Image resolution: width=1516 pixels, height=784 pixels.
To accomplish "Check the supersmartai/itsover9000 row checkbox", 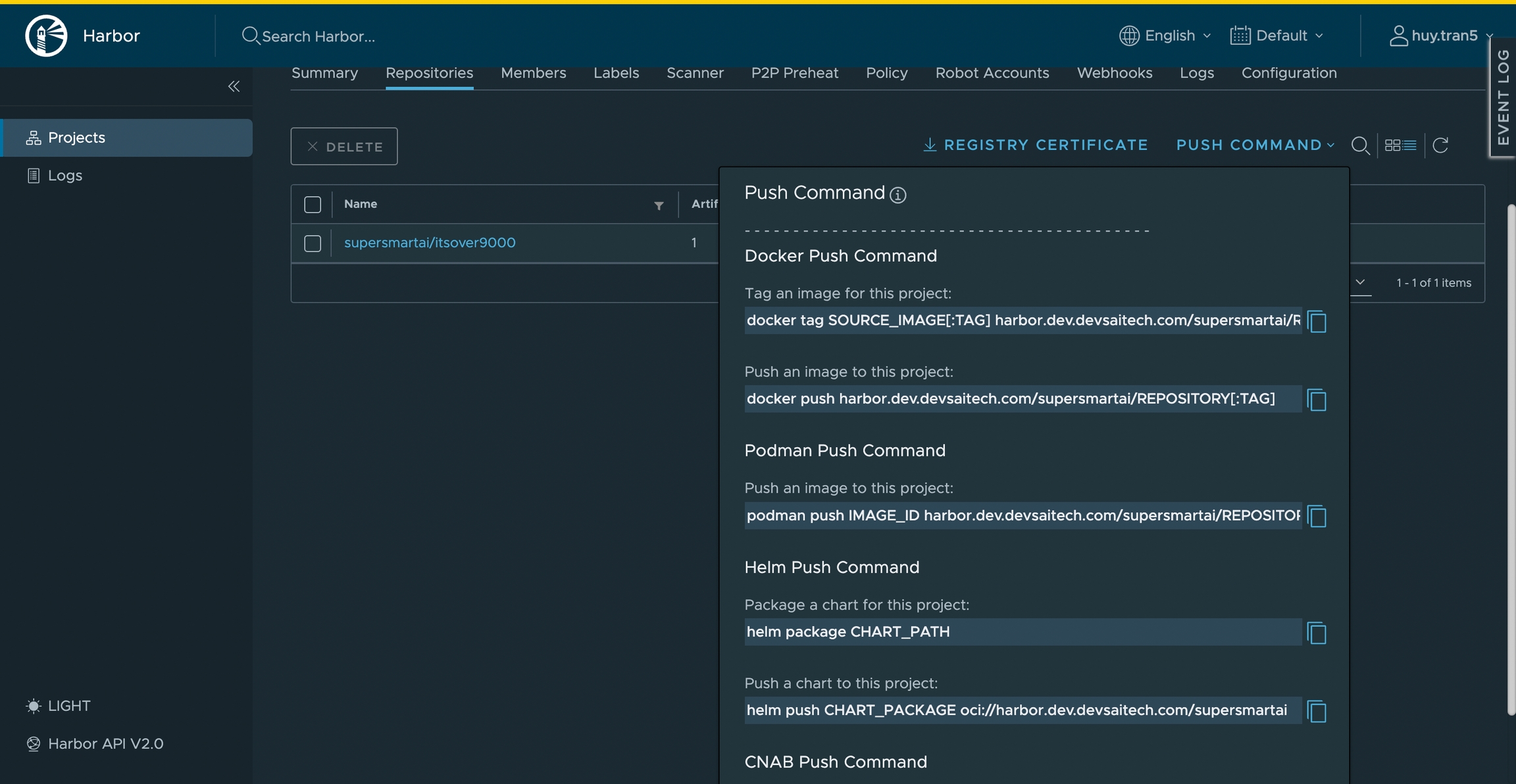I will 313,243.
